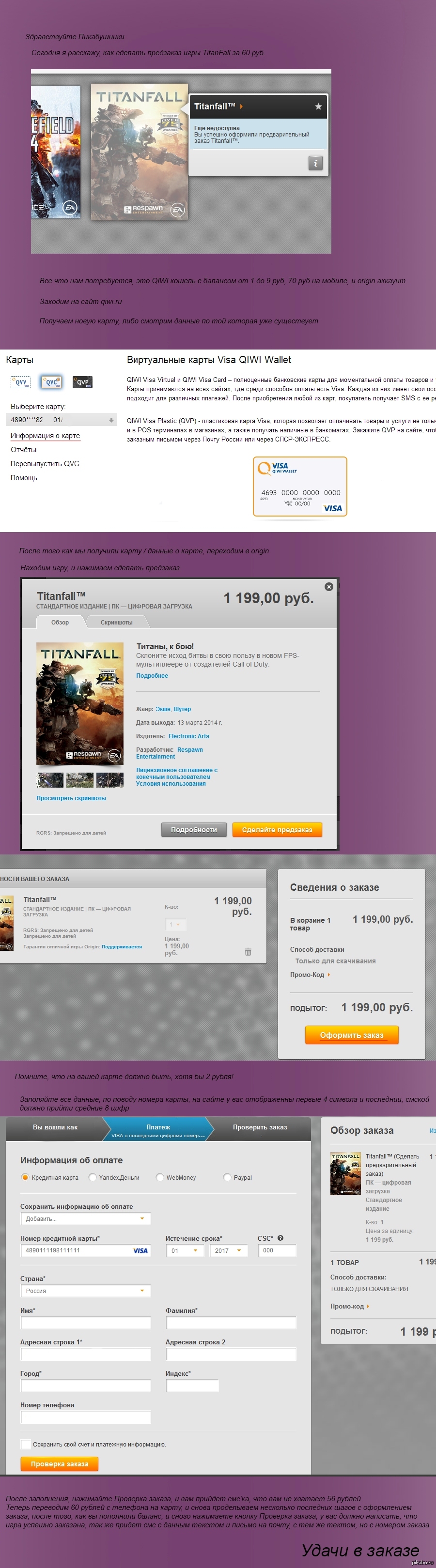The height and width of the screenshot is (1568, 436).
Task: Choose Yandex.Деньги payment method
Action: [93, 1177]
